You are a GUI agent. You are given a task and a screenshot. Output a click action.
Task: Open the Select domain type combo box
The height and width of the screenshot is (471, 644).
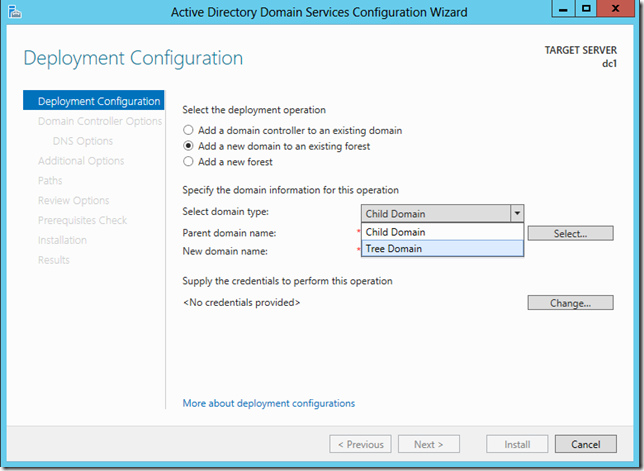tap(442, 214)
